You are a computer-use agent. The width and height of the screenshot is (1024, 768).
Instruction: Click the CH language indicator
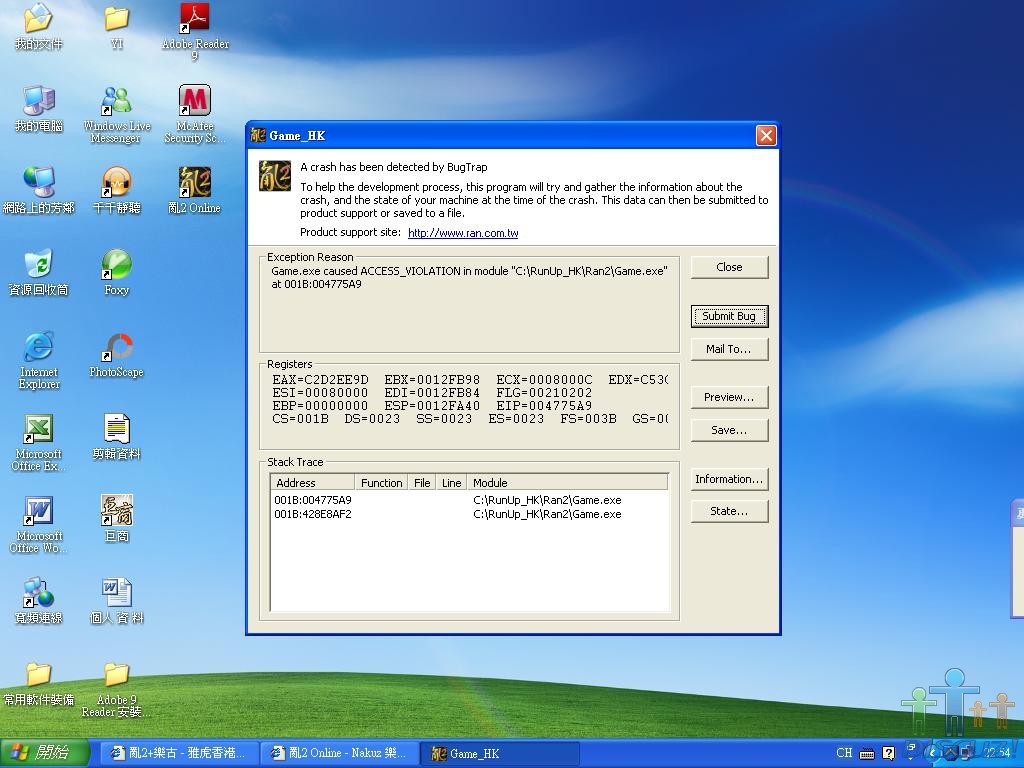tap(844, 753)
